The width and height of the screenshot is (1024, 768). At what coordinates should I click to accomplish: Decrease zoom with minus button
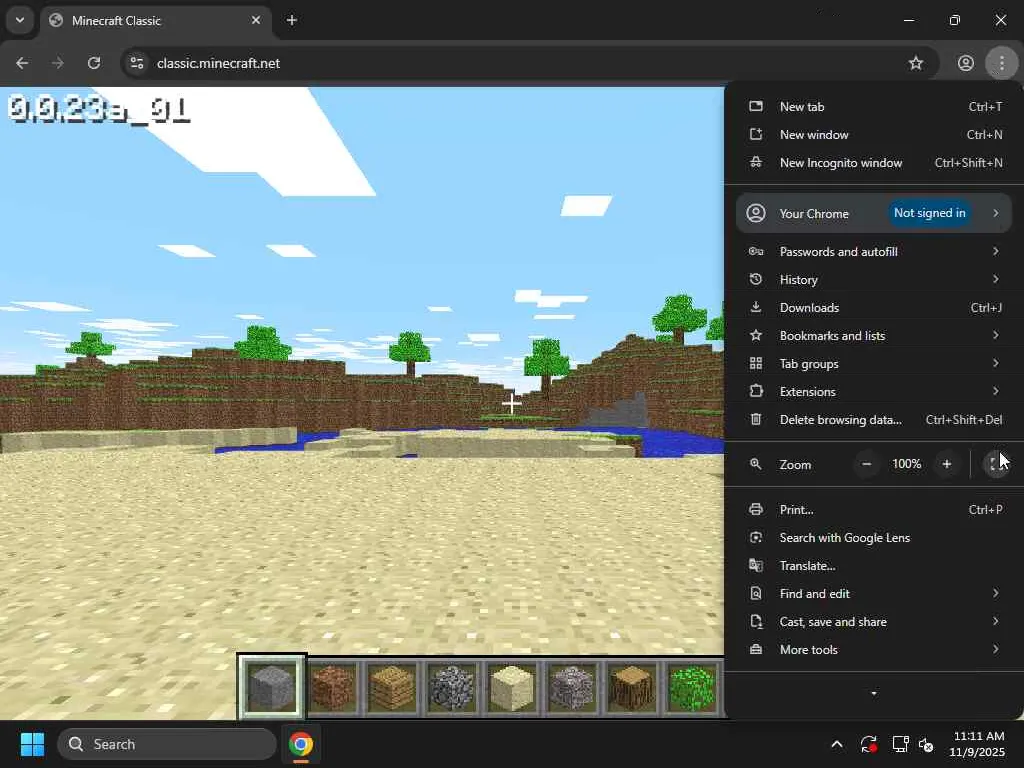click(867, 464)
